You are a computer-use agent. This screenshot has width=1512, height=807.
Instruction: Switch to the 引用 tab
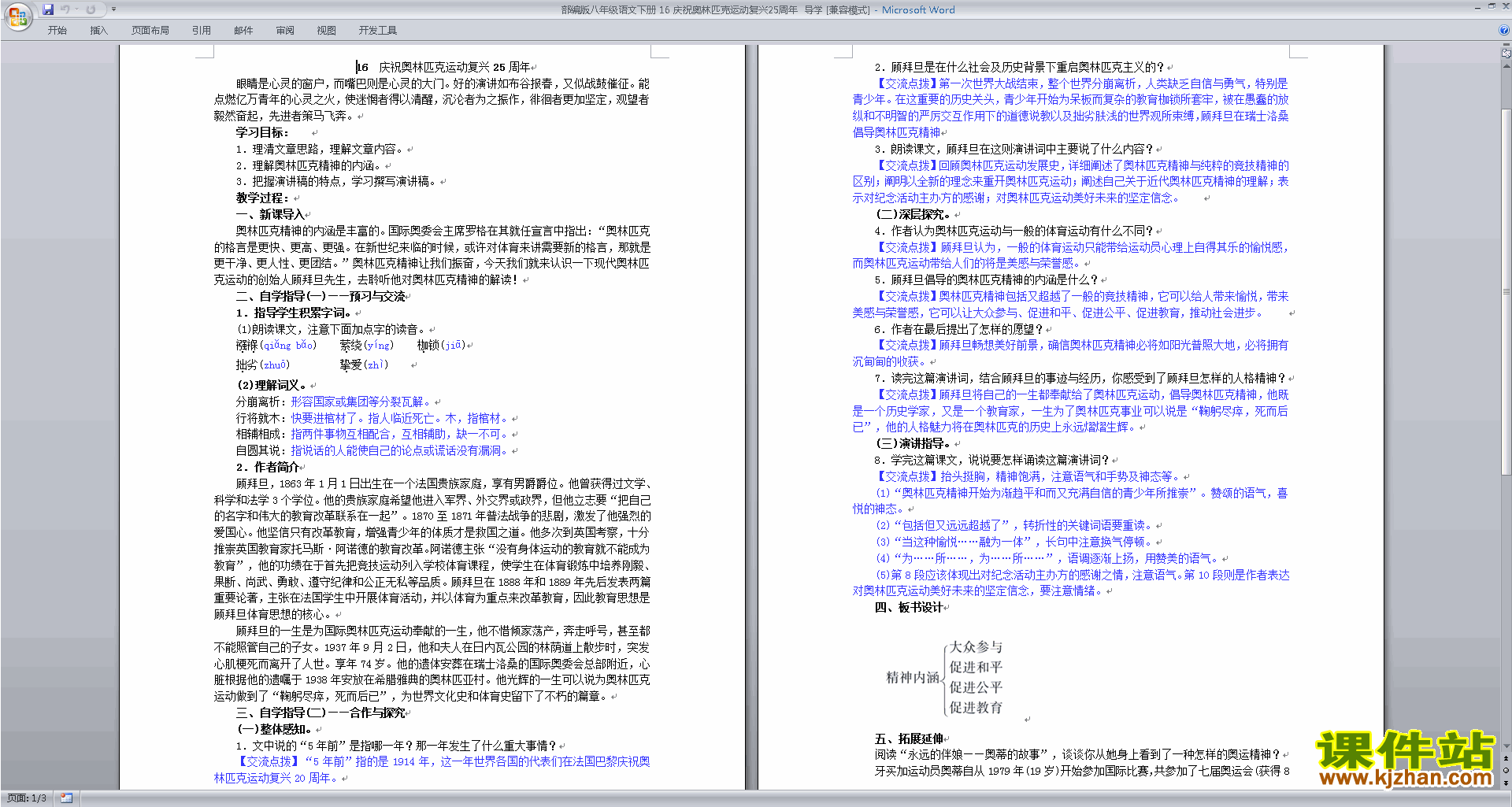(x=201, y=31)
